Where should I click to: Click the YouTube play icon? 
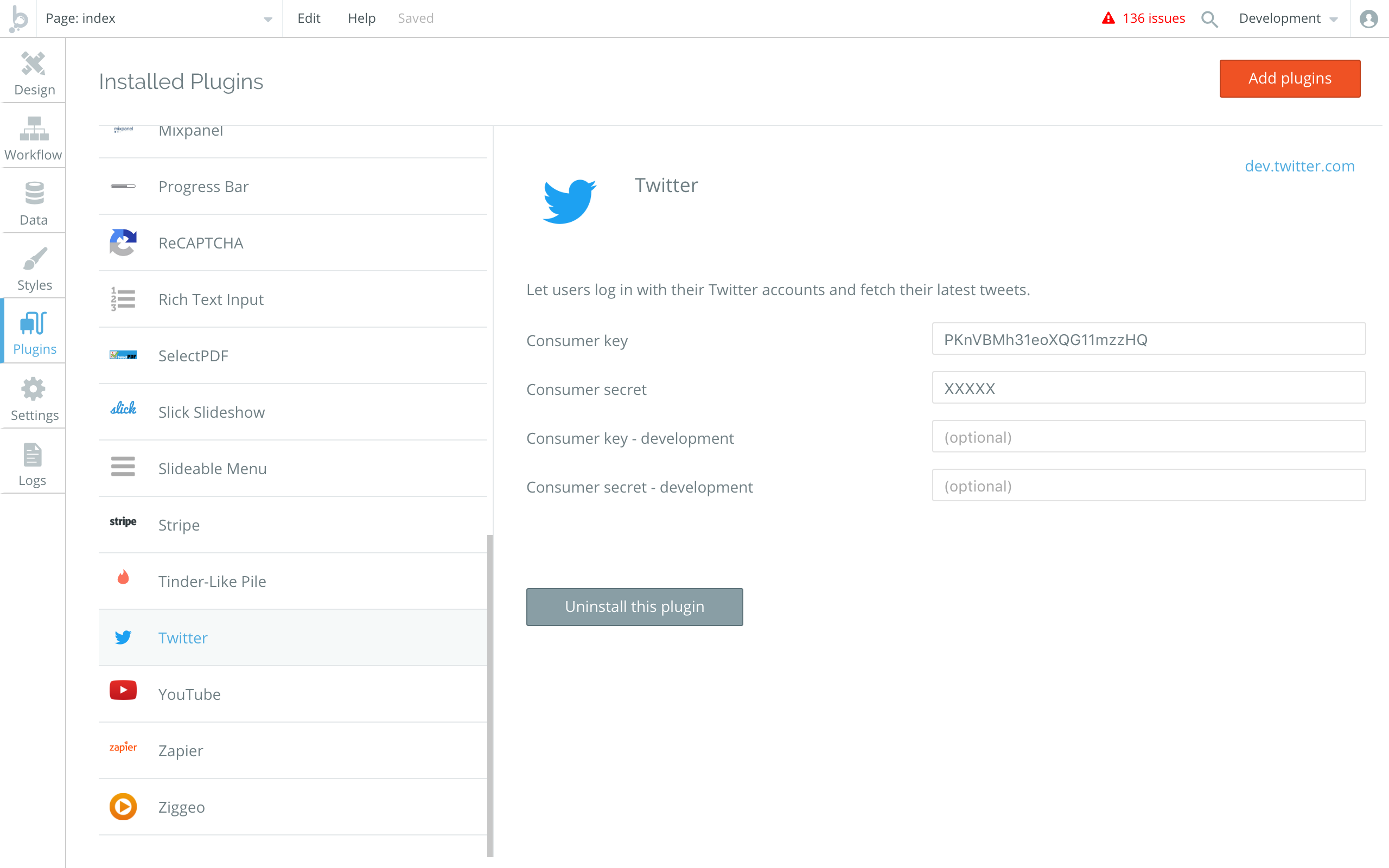coord(123,690)
